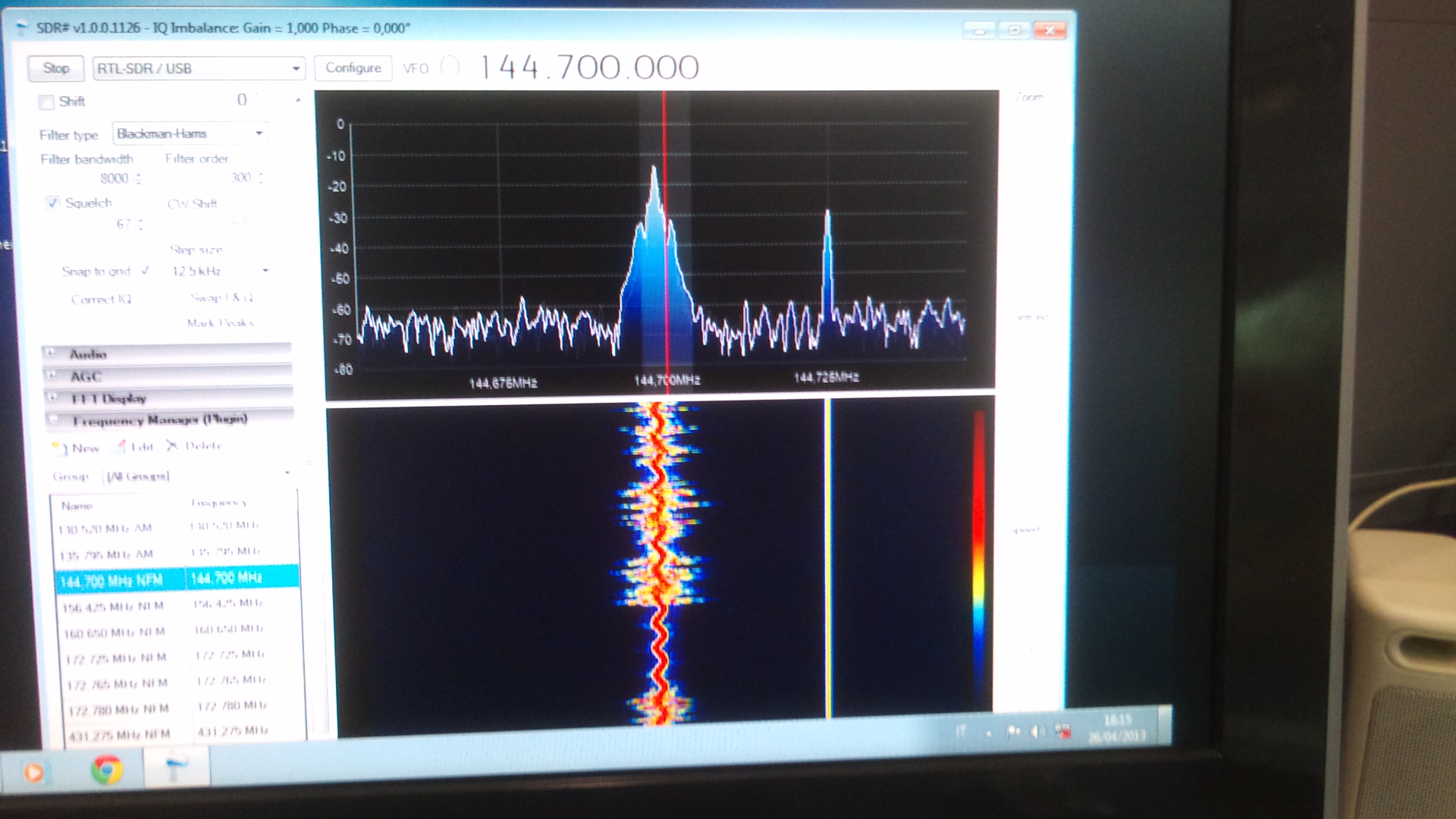Screen dimensions: 1456x819
Task: Click the SDR# icon in the title bar
Action: click(x=22, y=27)
